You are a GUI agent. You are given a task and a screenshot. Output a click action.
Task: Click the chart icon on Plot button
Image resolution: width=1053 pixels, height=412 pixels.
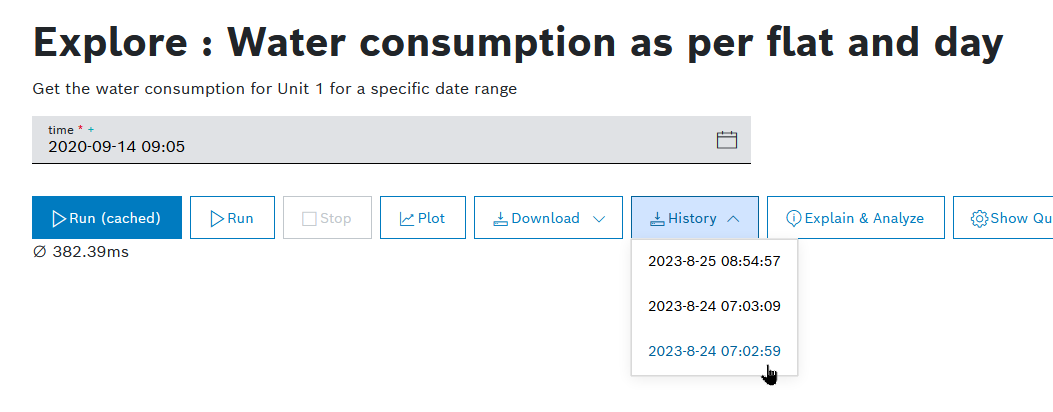407,218
